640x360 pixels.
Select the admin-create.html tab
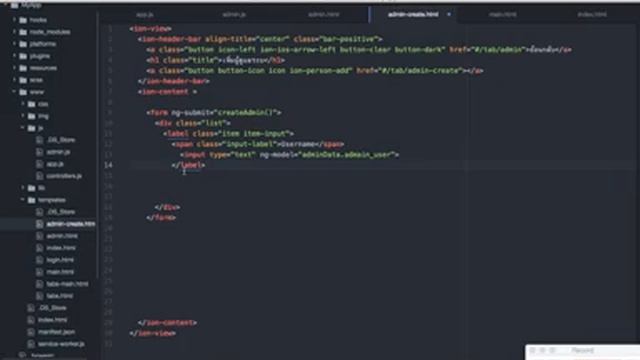tap(413, 15)
